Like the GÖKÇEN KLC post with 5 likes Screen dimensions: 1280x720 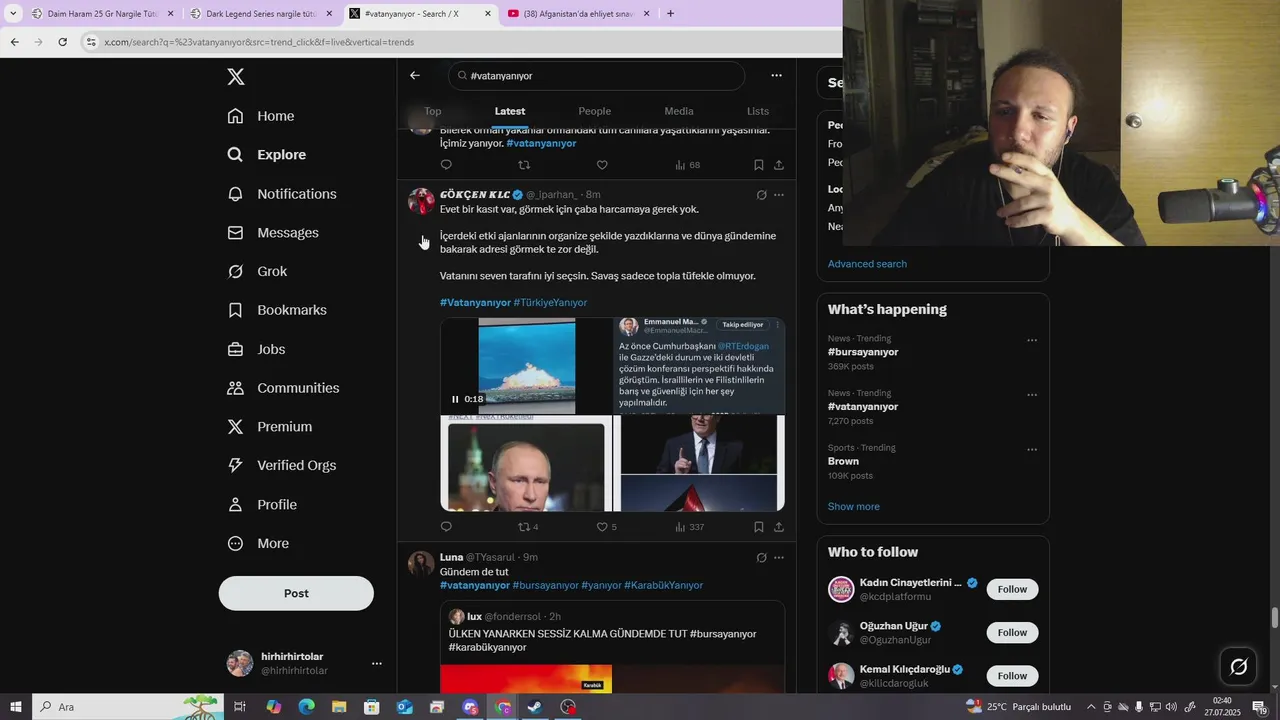pyautogui.click(x=607, y=527)
